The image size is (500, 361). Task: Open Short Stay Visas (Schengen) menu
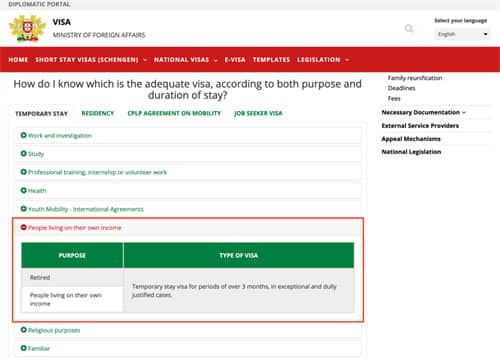[x=91, y=60]
